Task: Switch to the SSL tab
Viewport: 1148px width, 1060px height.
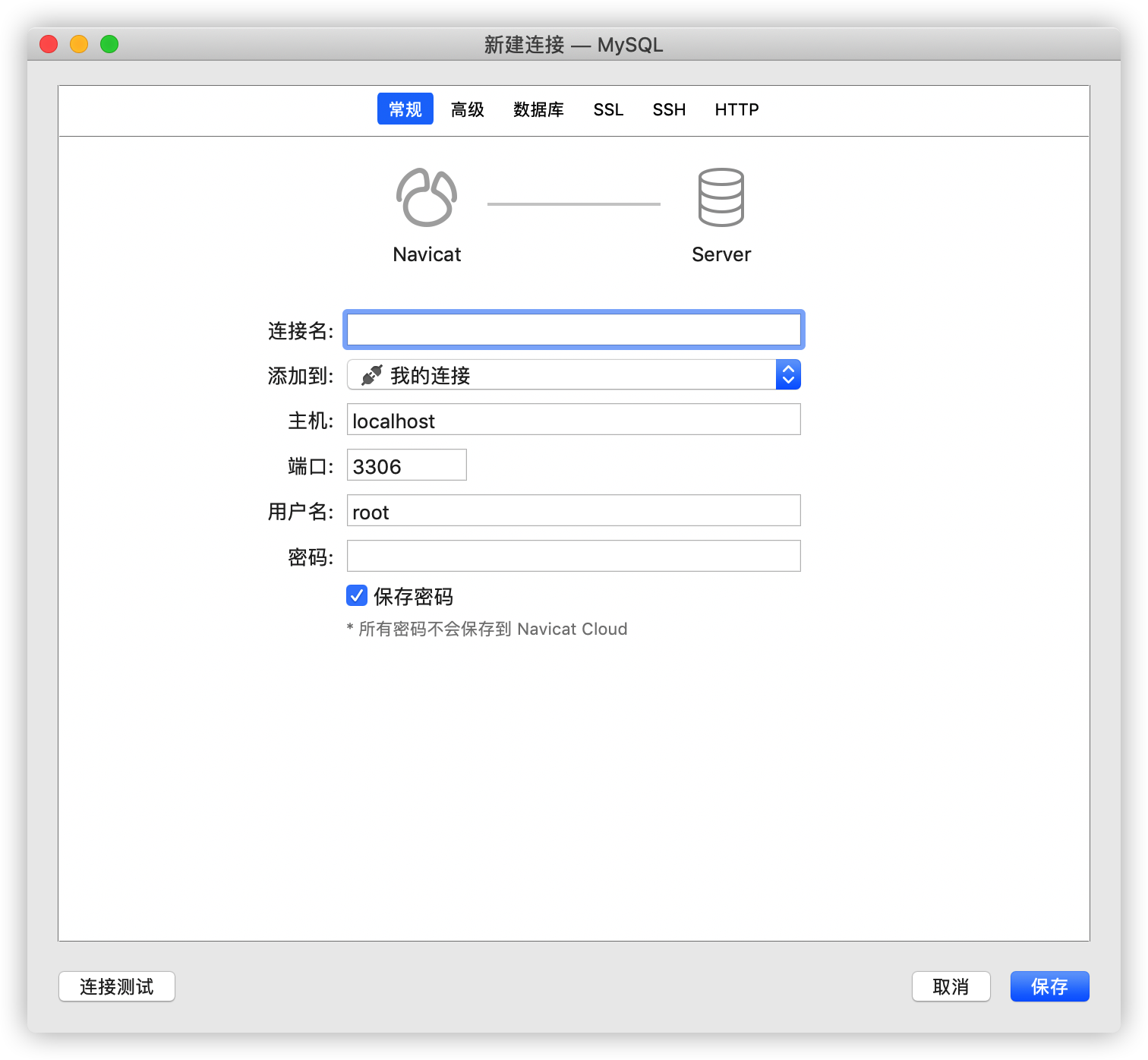Action: [x=608, y=109]
